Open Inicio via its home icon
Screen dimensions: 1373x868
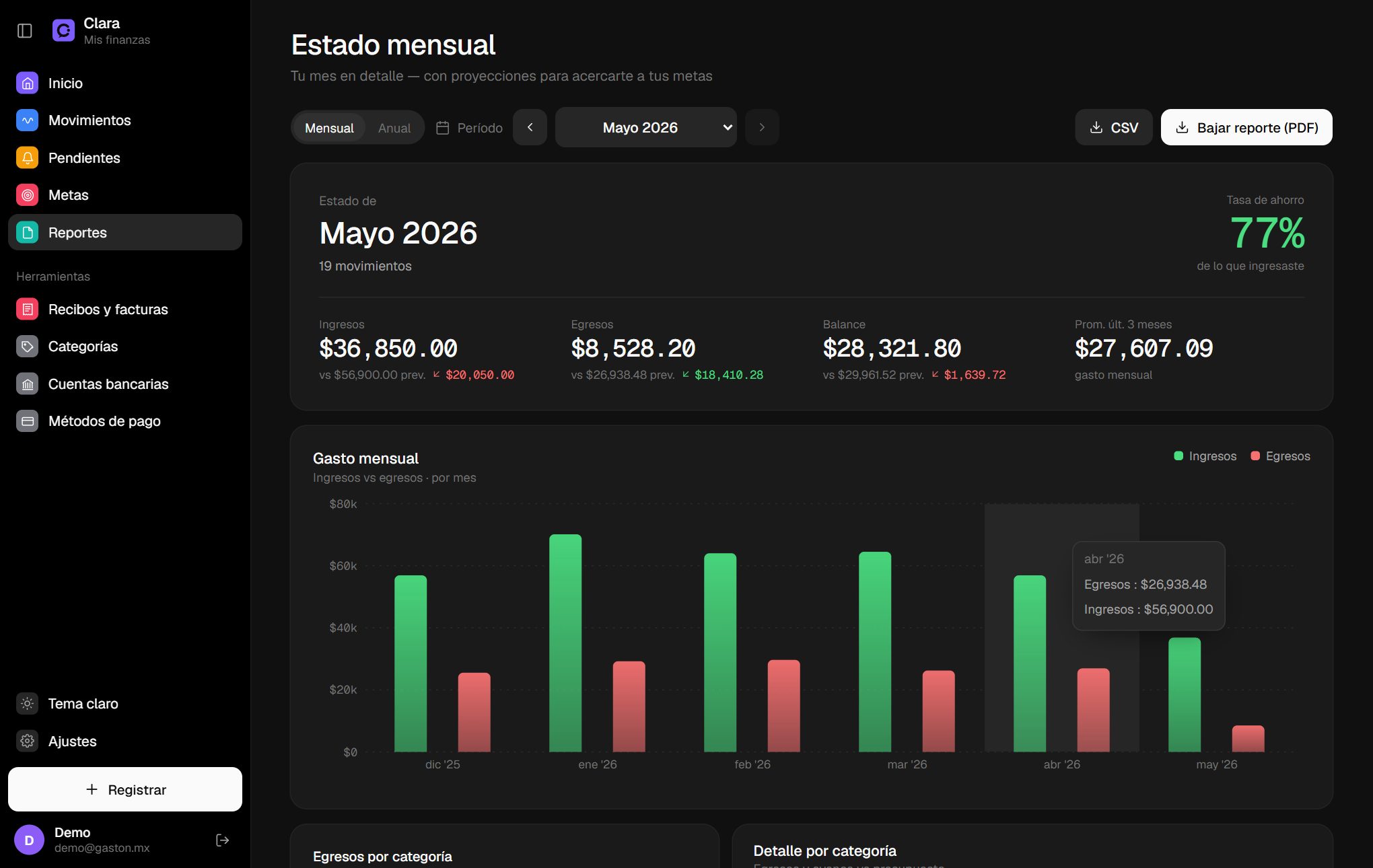28,83
